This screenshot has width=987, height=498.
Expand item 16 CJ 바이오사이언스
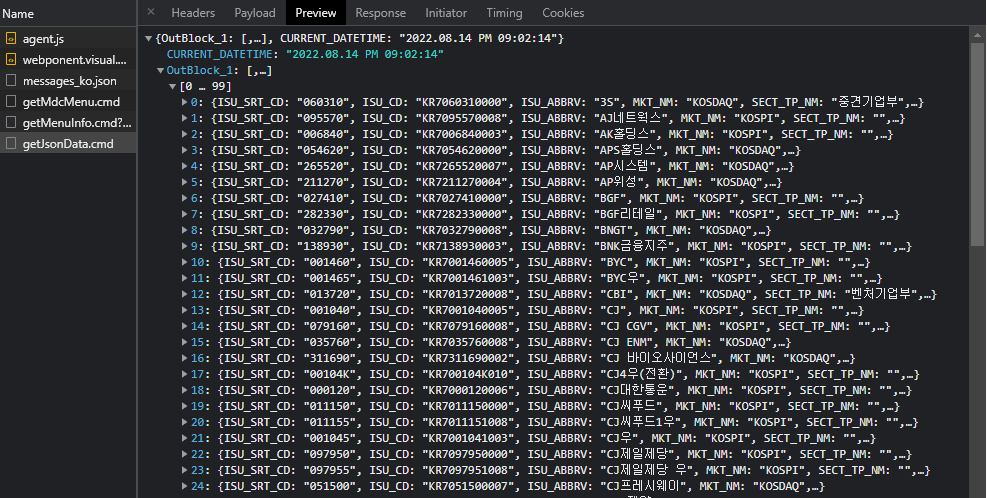pyautogui.click(x=184, y=358)
